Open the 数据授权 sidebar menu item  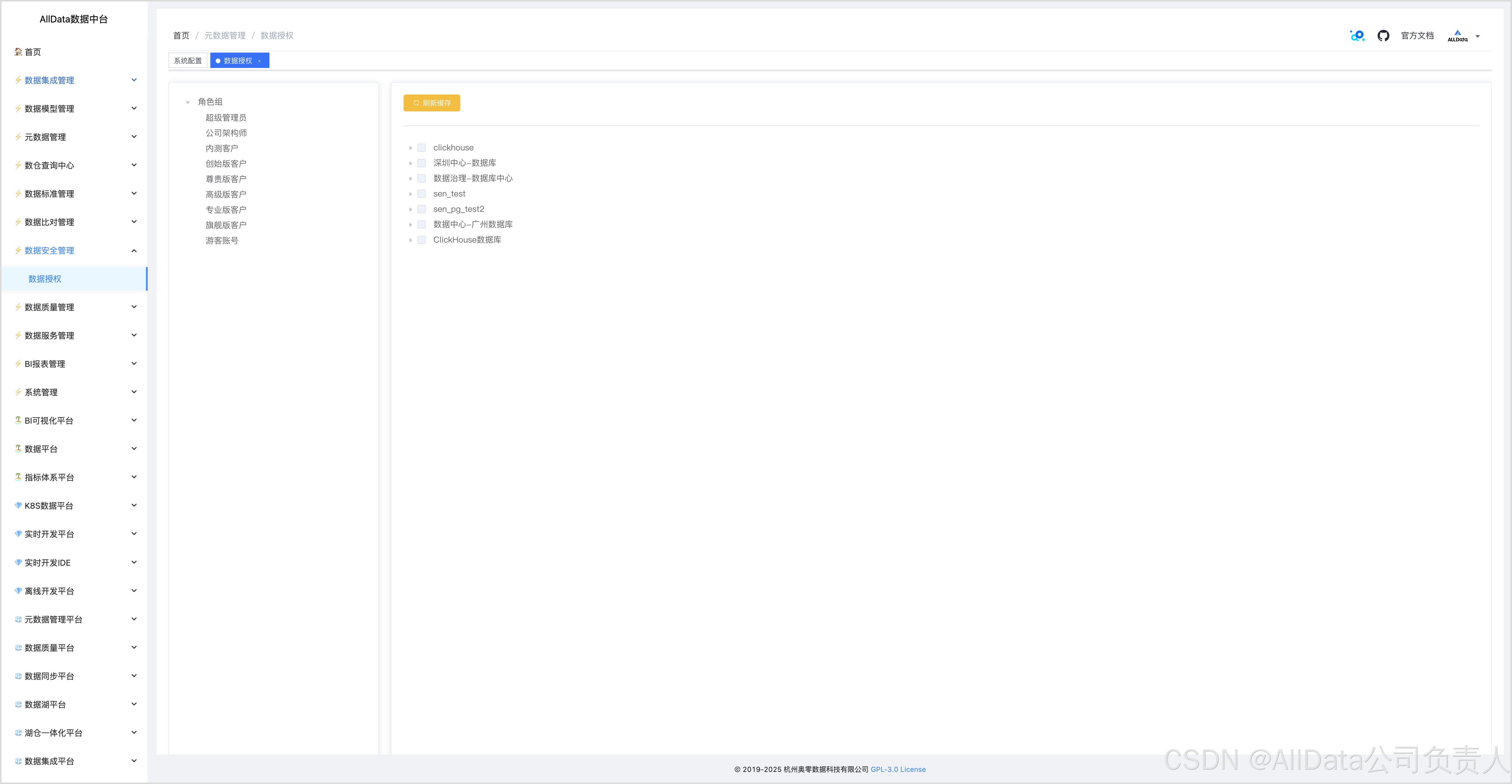tap(45, 279)
